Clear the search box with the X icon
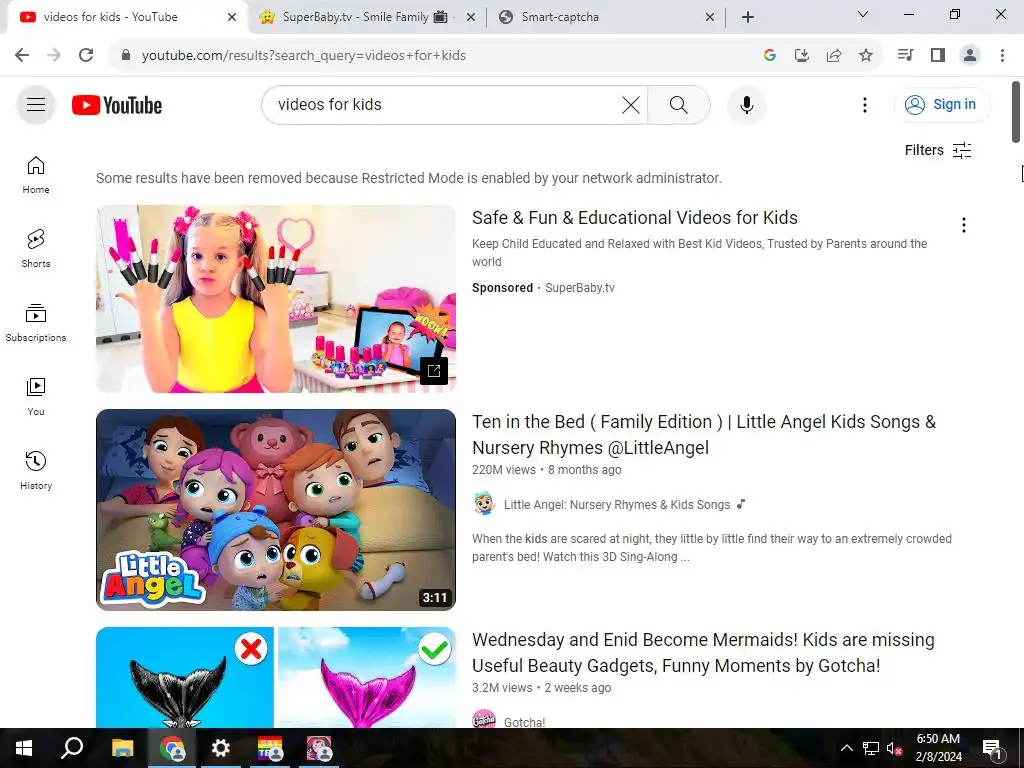This screenshot has width=1024, height=768. (631, 104)
